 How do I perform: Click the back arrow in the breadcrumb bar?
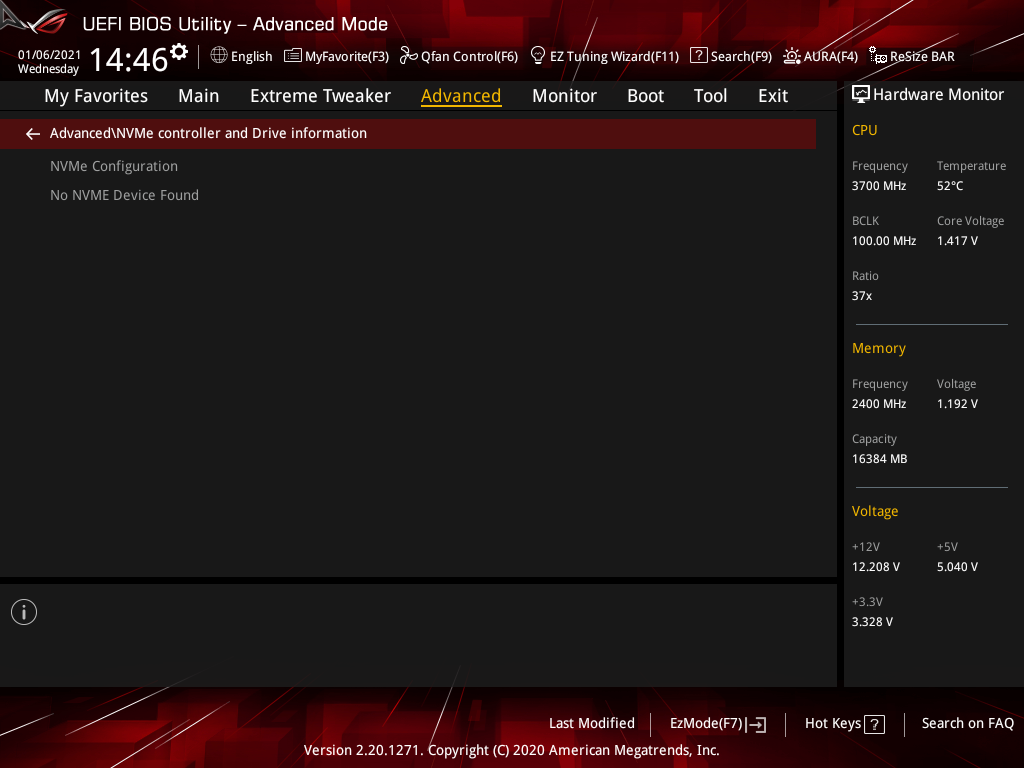tap(33, 134)
